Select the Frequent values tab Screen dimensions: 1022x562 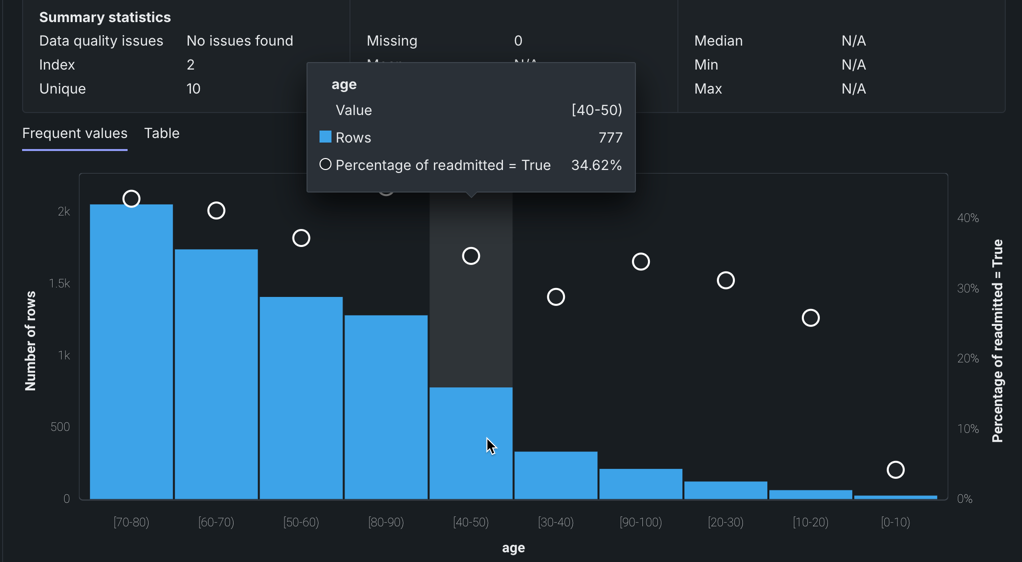point(75,133)
